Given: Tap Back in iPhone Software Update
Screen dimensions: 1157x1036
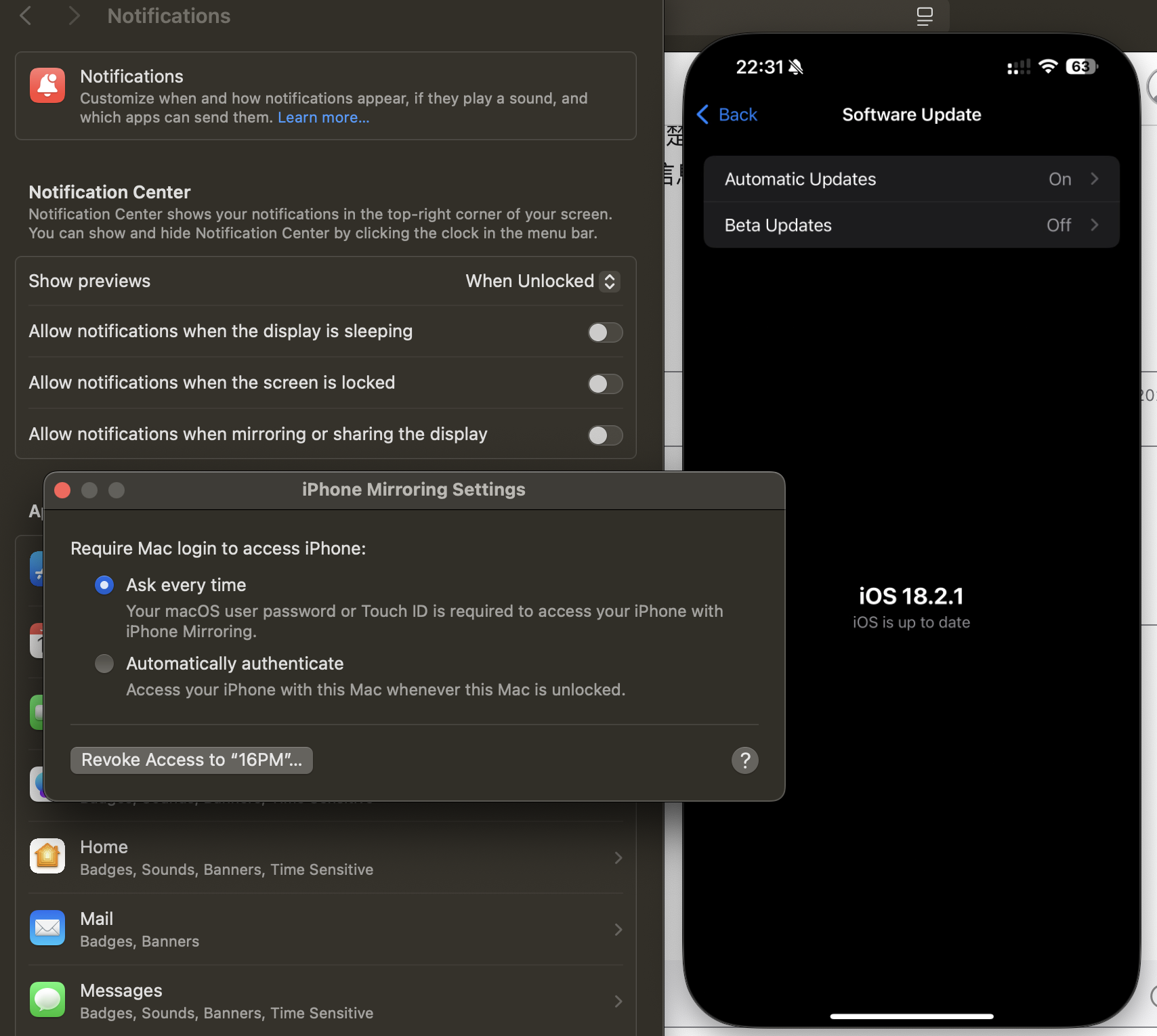Looking at the screenshot, I should tap(728, 114).
